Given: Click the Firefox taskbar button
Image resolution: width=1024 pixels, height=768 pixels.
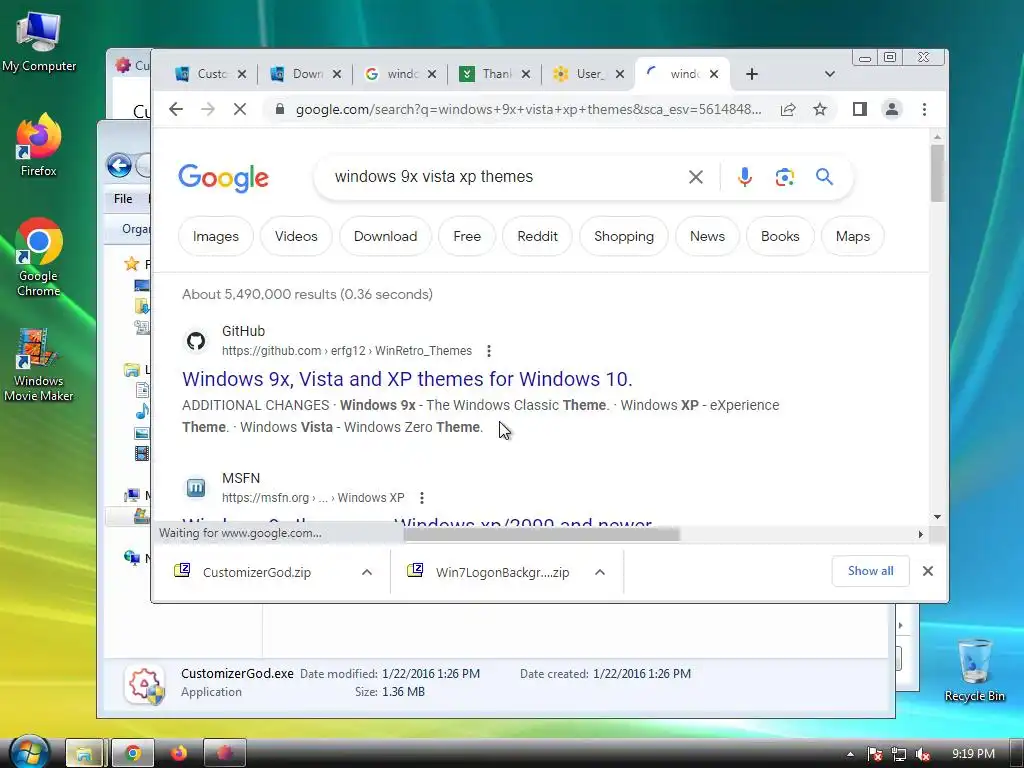Looking at the screenshot, I should coord(178,754).
